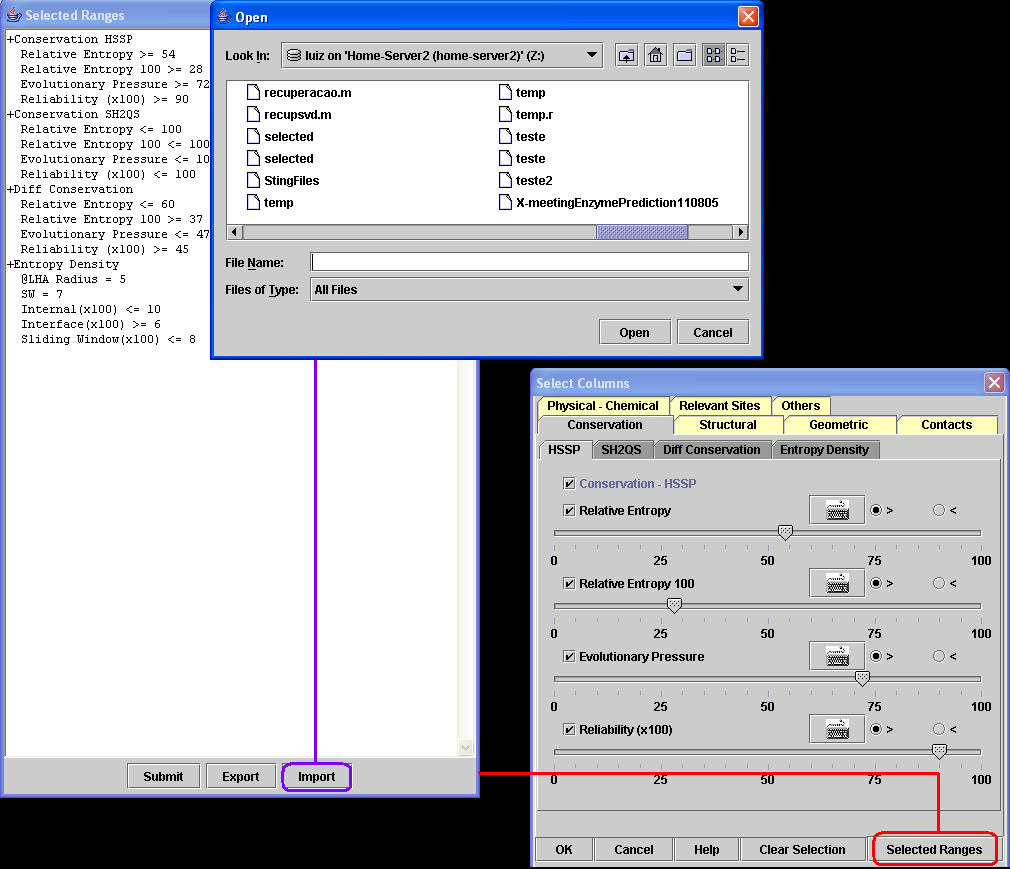Image resolution: width=1010 pixels, height=869 pixels.
Task: Click the recupsvd.m file icon
Action: 254,115
